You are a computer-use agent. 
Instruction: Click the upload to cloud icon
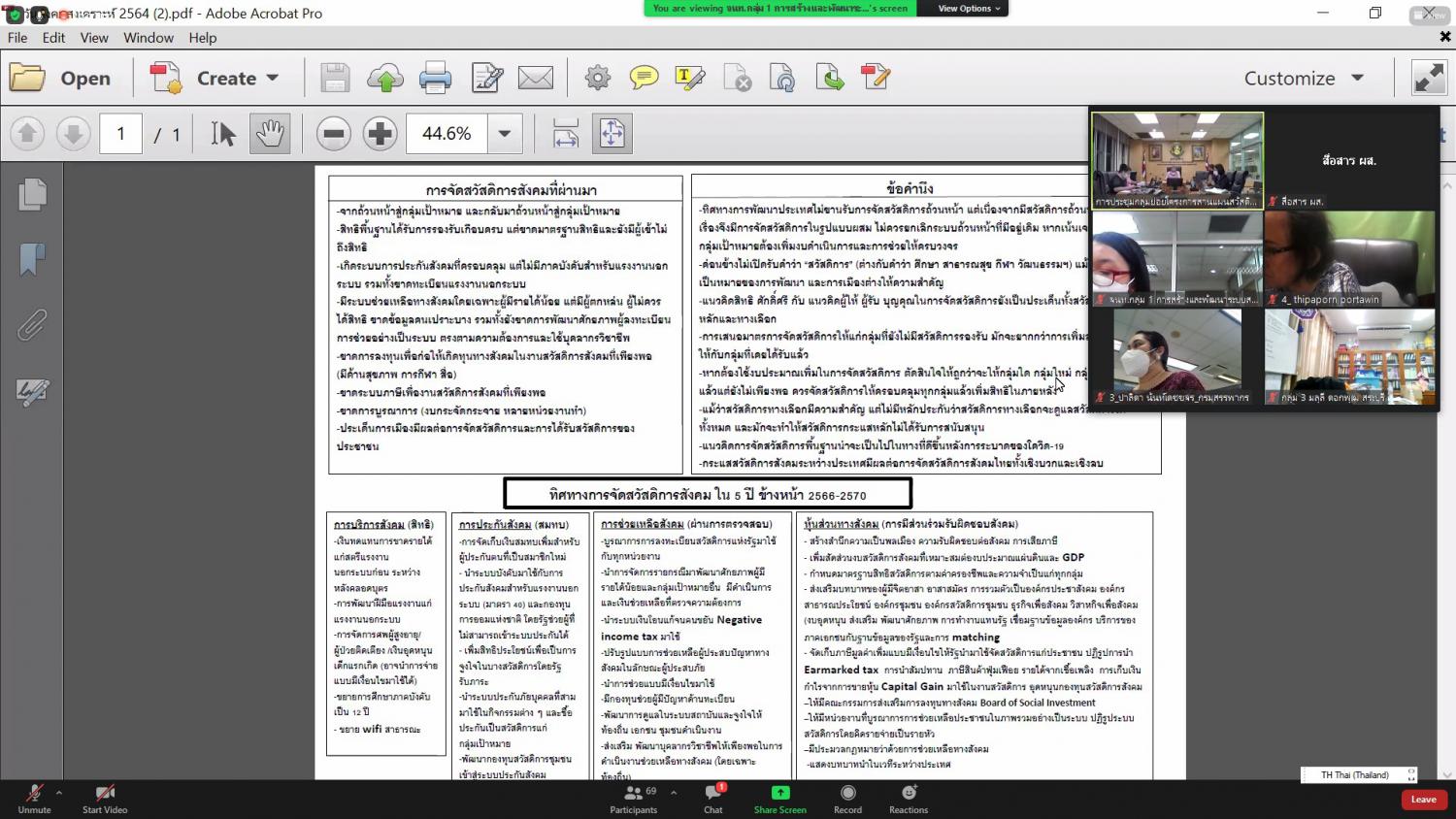(x=385, y=78)
